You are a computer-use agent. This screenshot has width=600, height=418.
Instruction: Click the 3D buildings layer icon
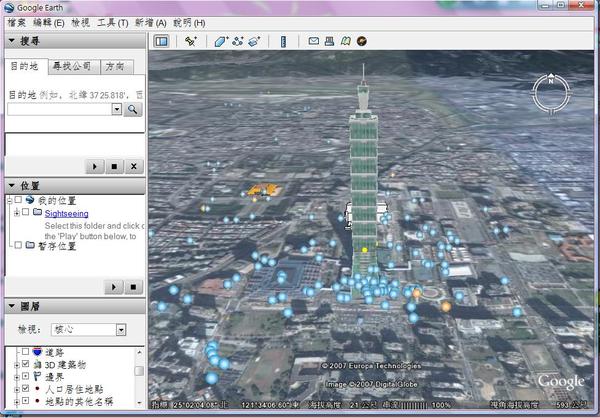tap(37, 364)
